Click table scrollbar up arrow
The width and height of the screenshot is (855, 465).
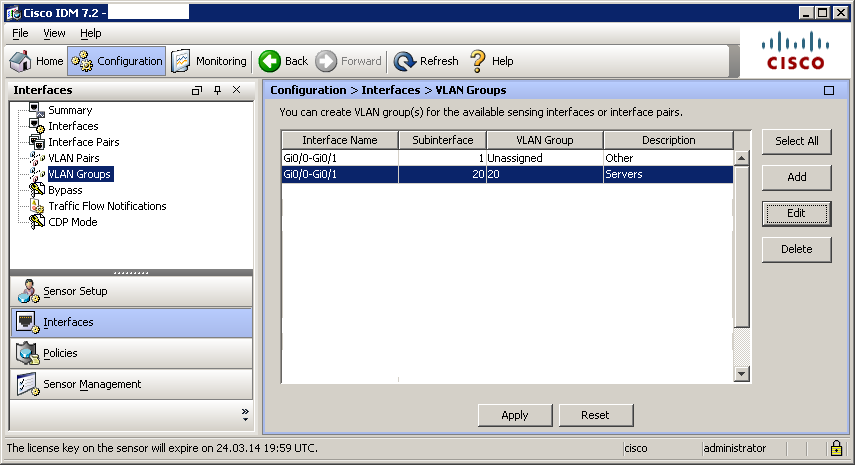pos(742,158)
